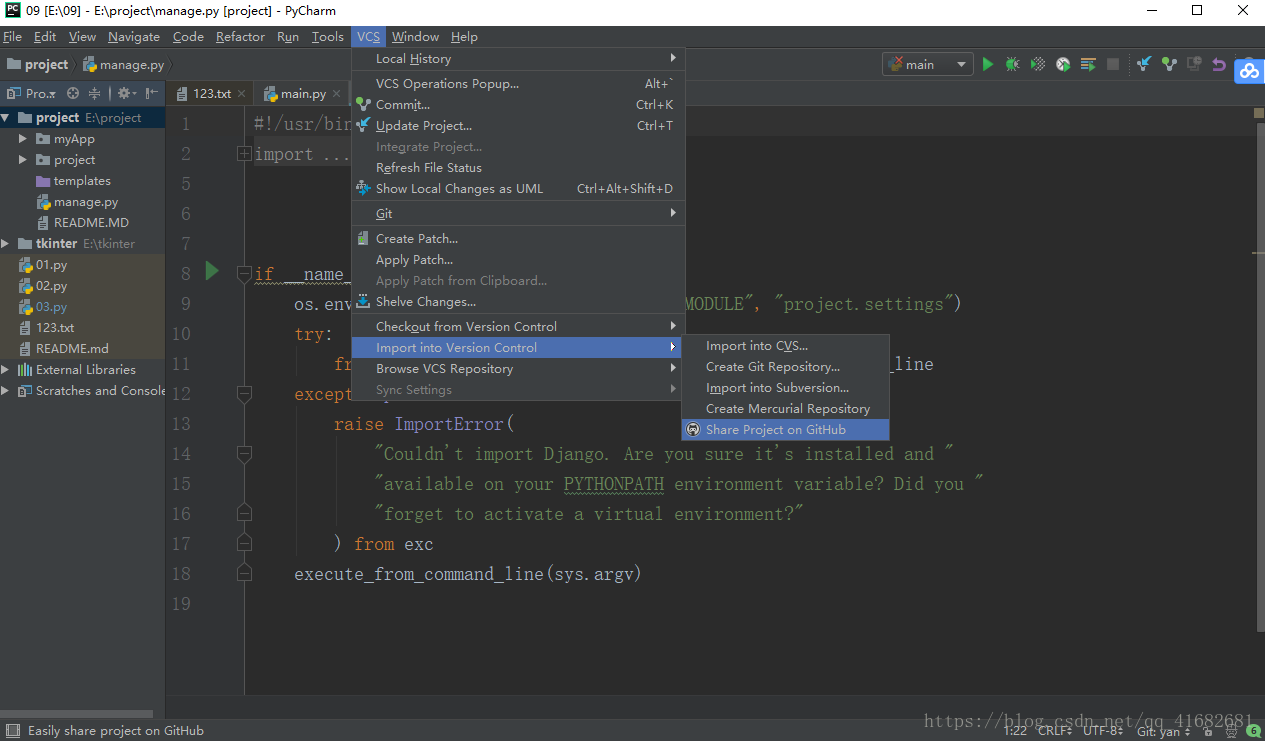The image size is (1265, 741).
Task: Click the project breadcrumb in navigation bar
Action: click(x=38, y=65)
